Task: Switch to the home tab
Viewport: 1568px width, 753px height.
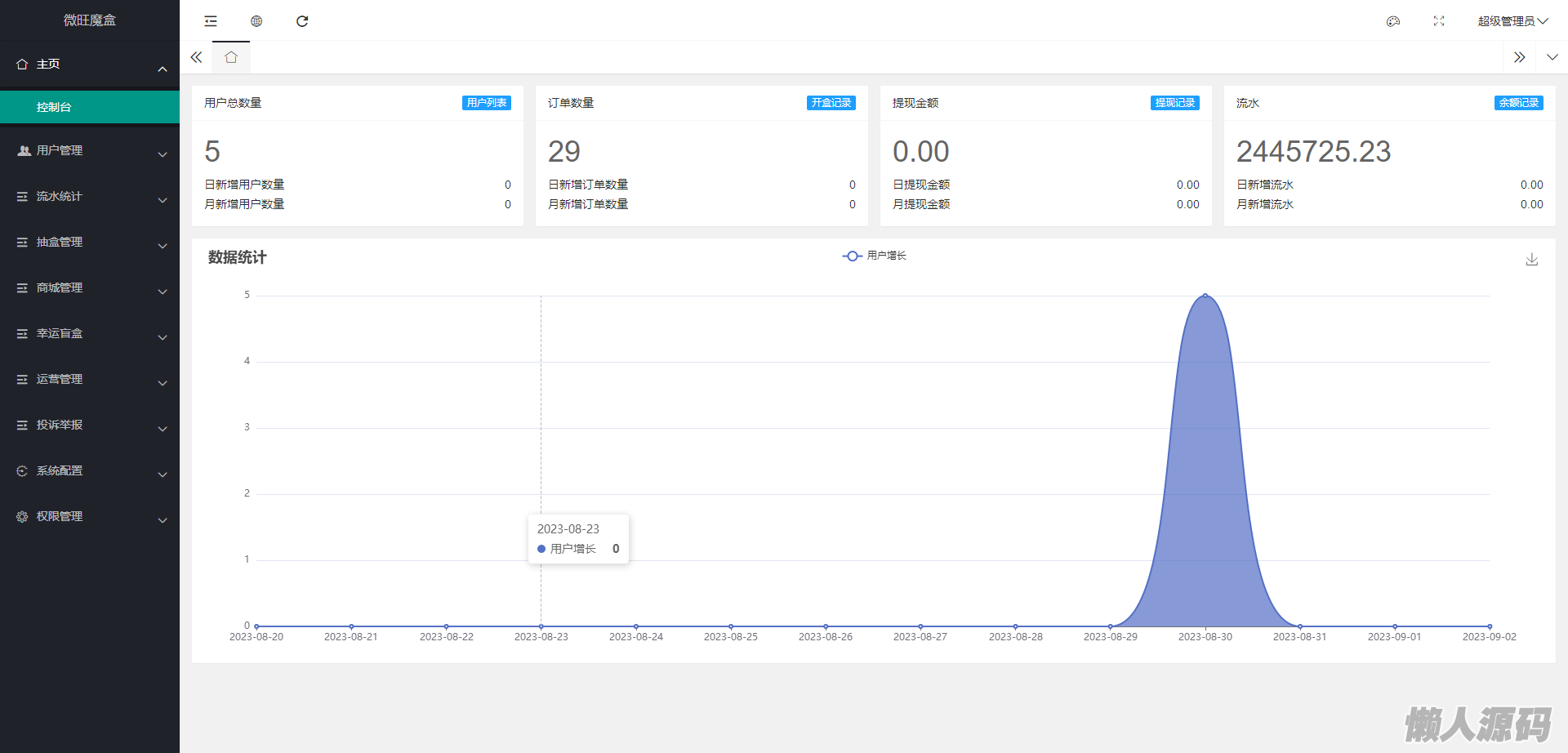Action: (x=231, y=57)
